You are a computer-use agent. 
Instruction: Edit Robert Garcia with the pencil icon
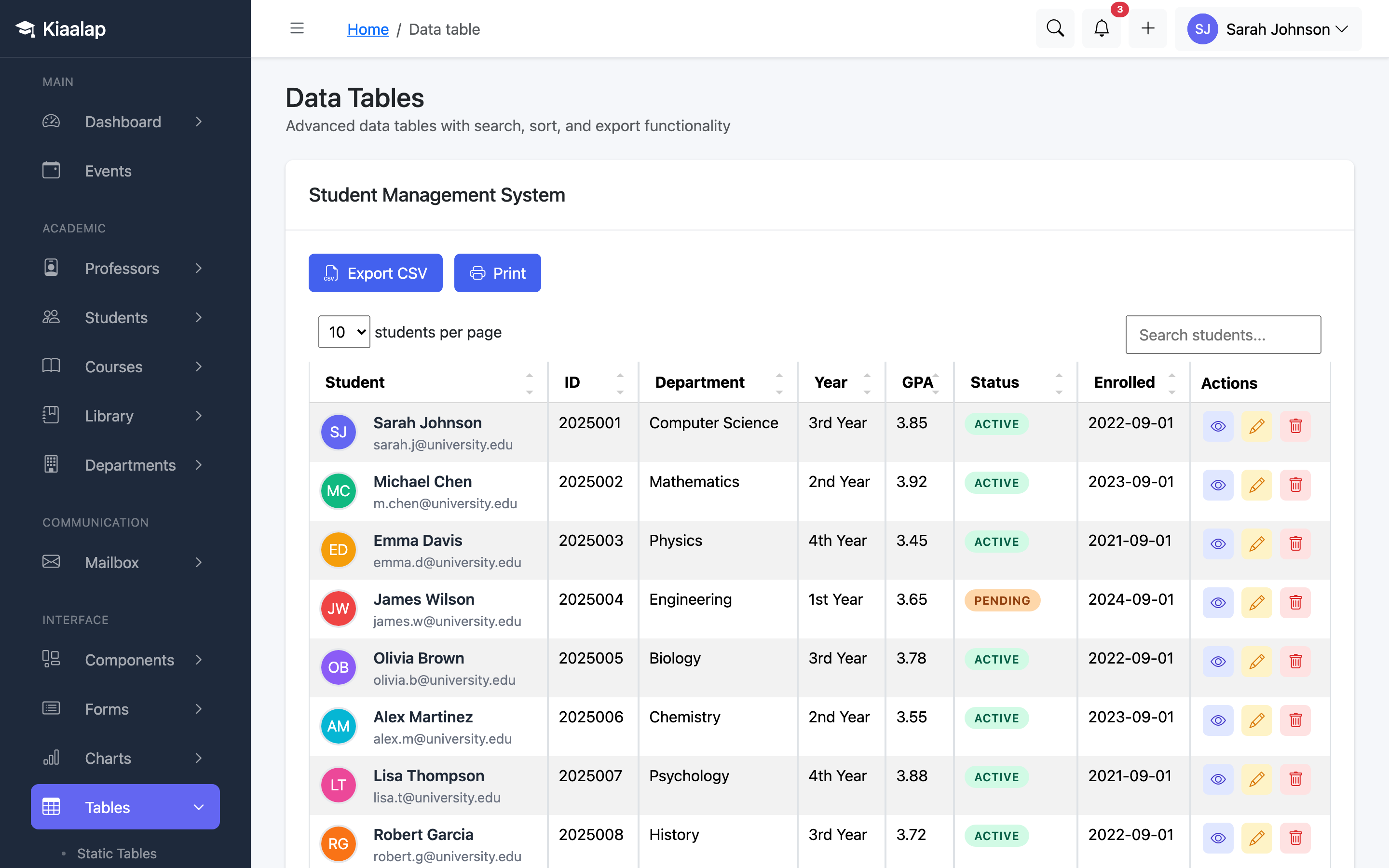(1256, 838)
